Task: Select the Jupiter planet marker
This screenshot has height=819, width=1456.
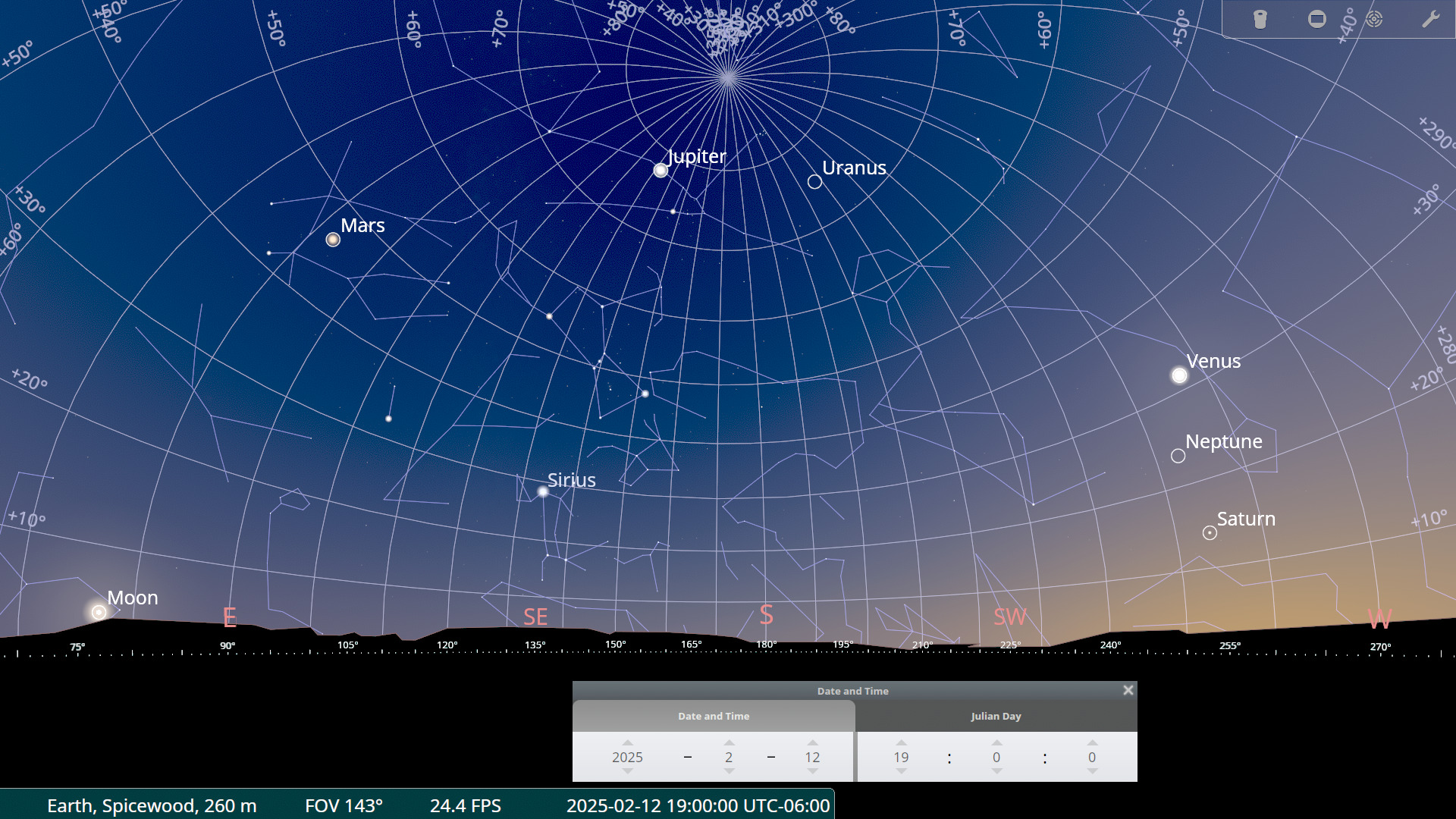Action: (x=661, y=170)
